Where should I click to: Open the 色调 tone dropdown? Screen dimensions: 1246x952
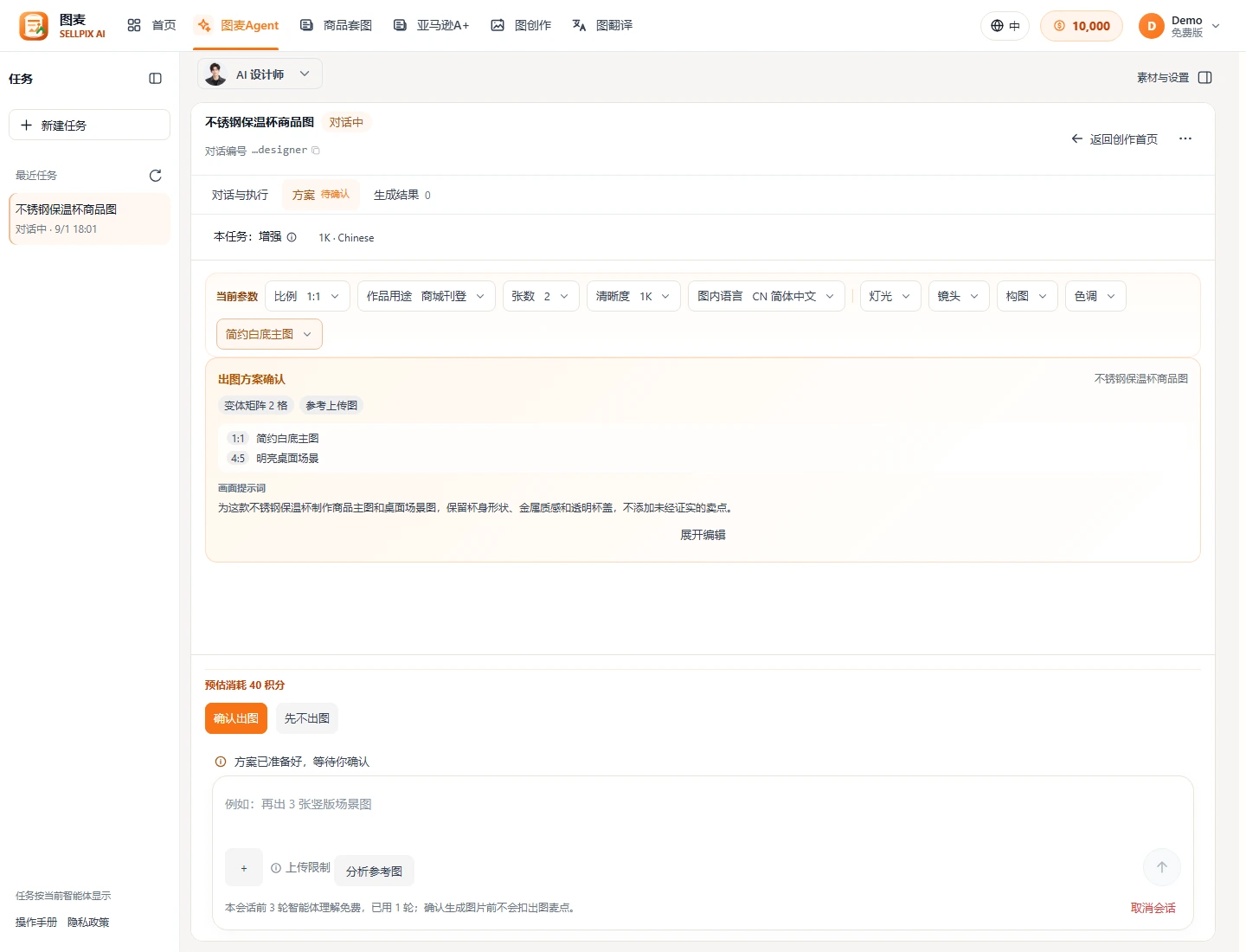[1095, 296]
